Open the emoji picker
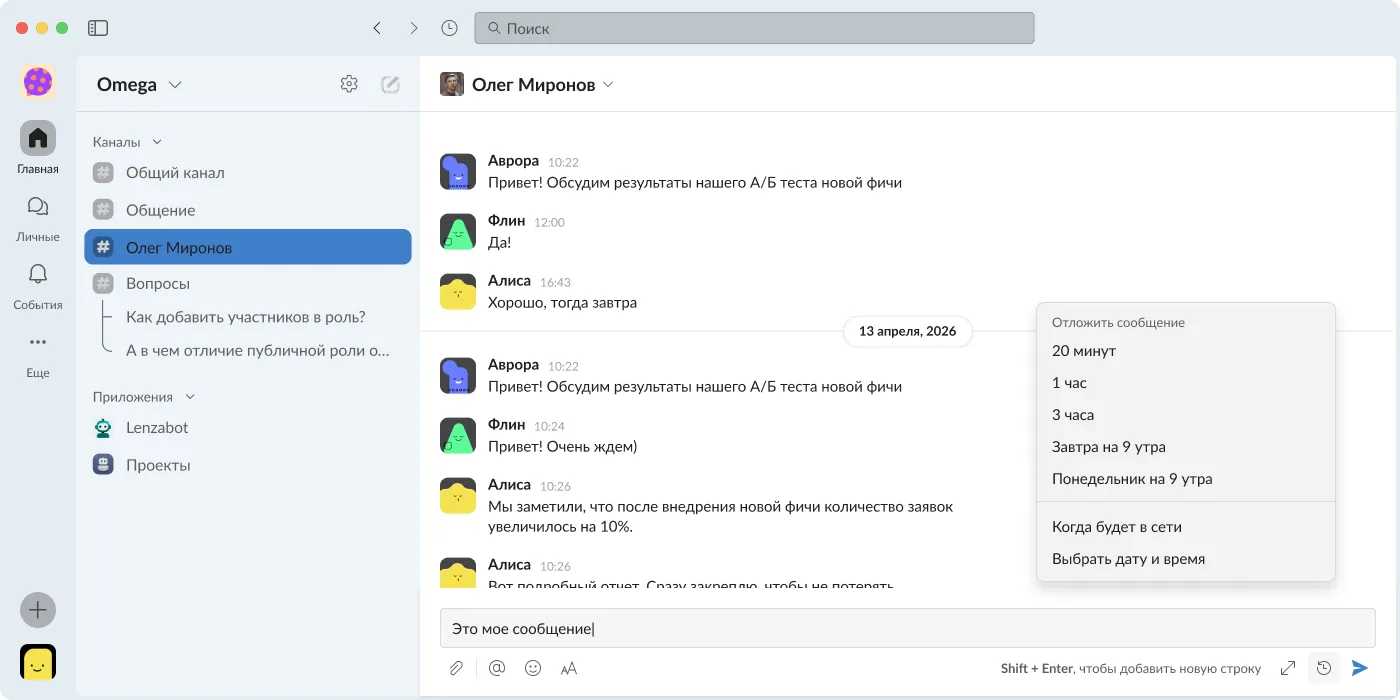 tap(533, 668)
